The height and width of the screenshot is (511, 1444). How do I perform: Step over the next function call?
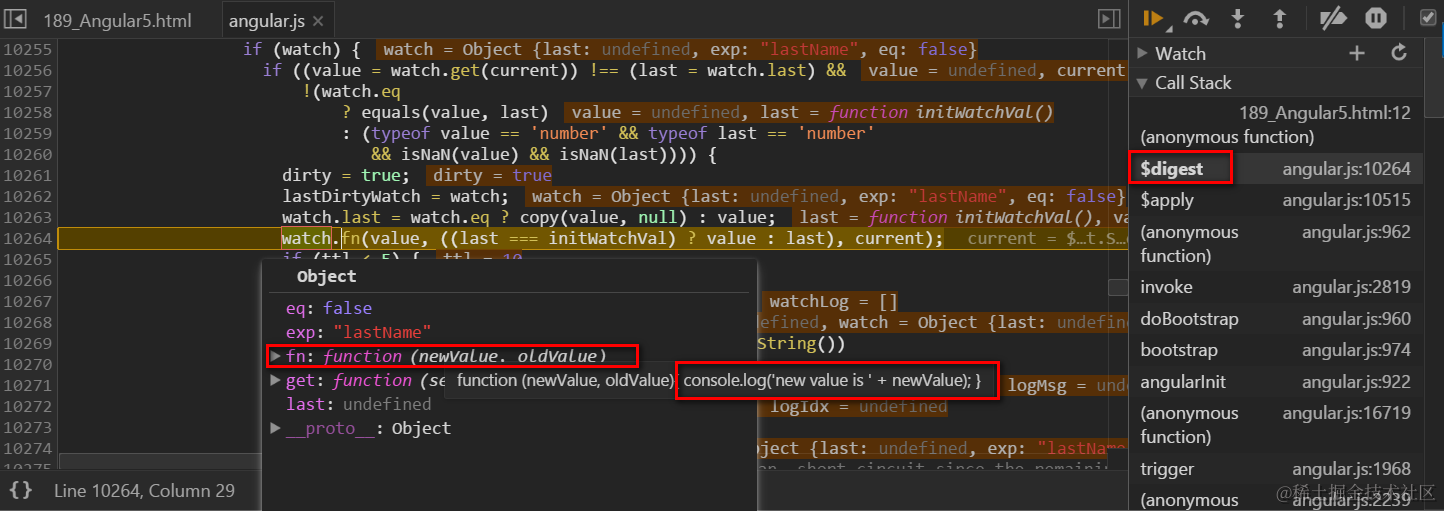pos(1195,18)
